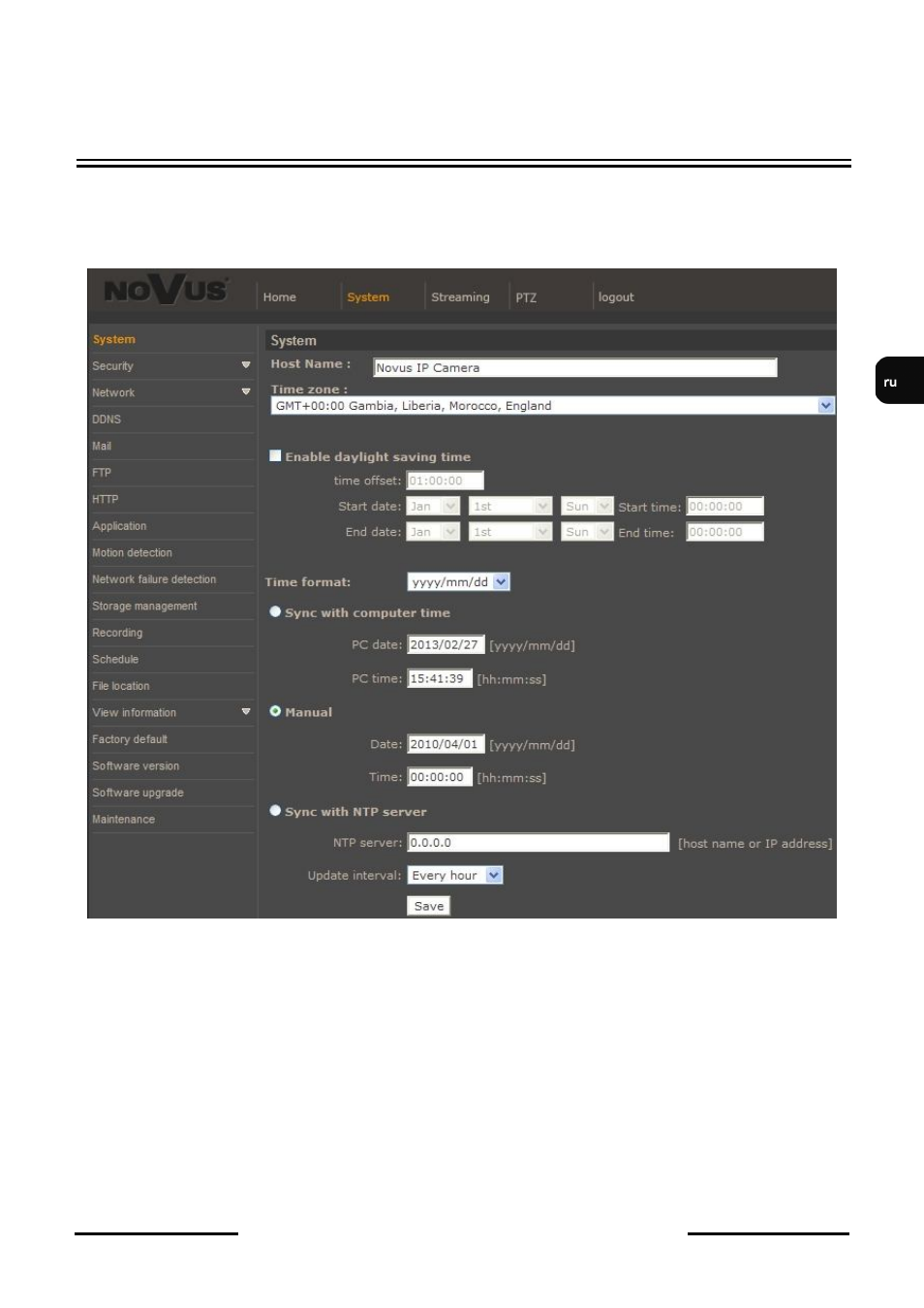The image size is (924, 1308).
Task: Switch to the System tab
Action: coord(368,297)
